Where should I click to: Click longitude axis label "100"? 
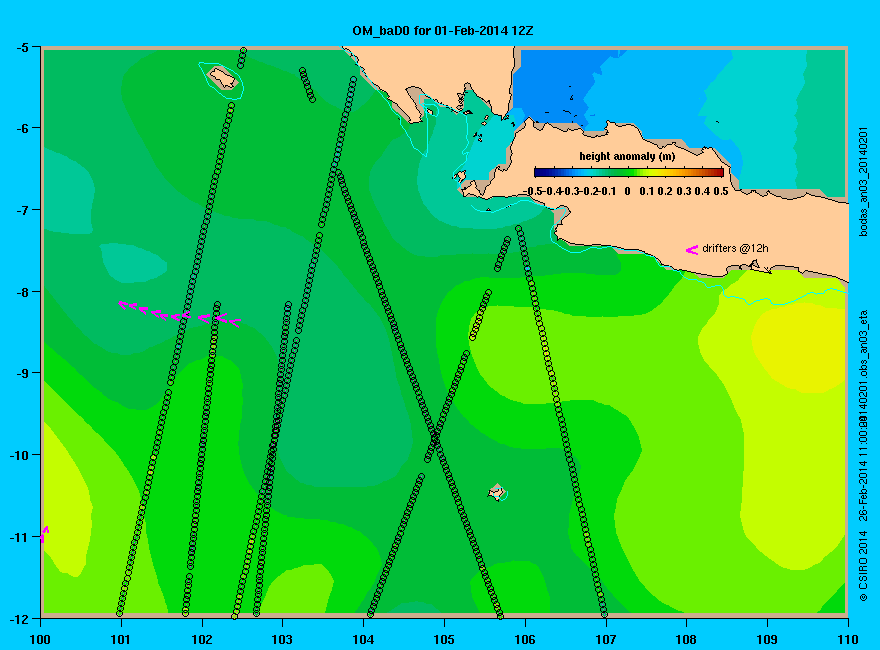(40, 639)
